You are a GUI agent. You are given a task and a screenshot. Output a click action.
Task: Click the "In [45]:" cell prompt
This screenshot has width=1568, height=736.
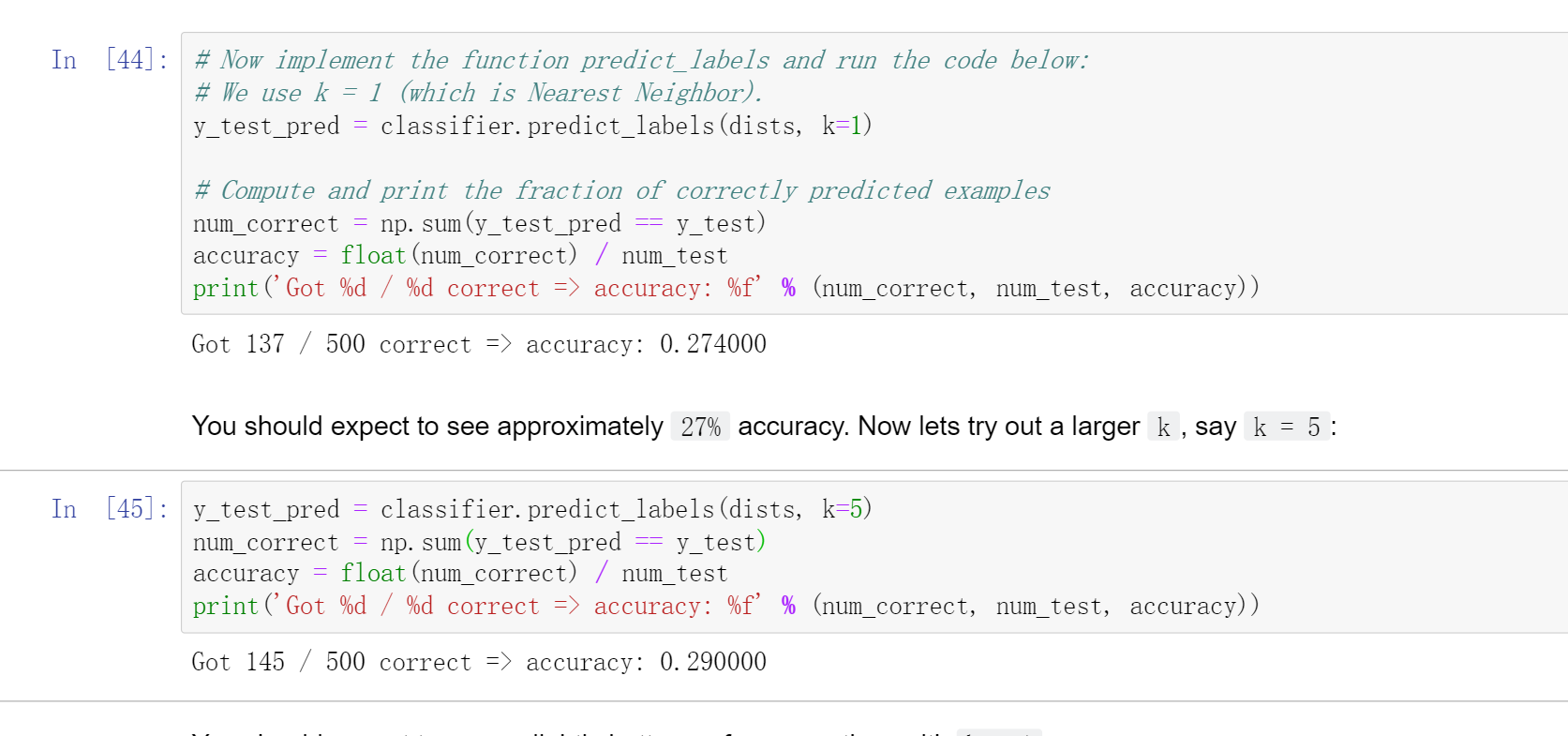pyautogui.click(x=110, y=509)
